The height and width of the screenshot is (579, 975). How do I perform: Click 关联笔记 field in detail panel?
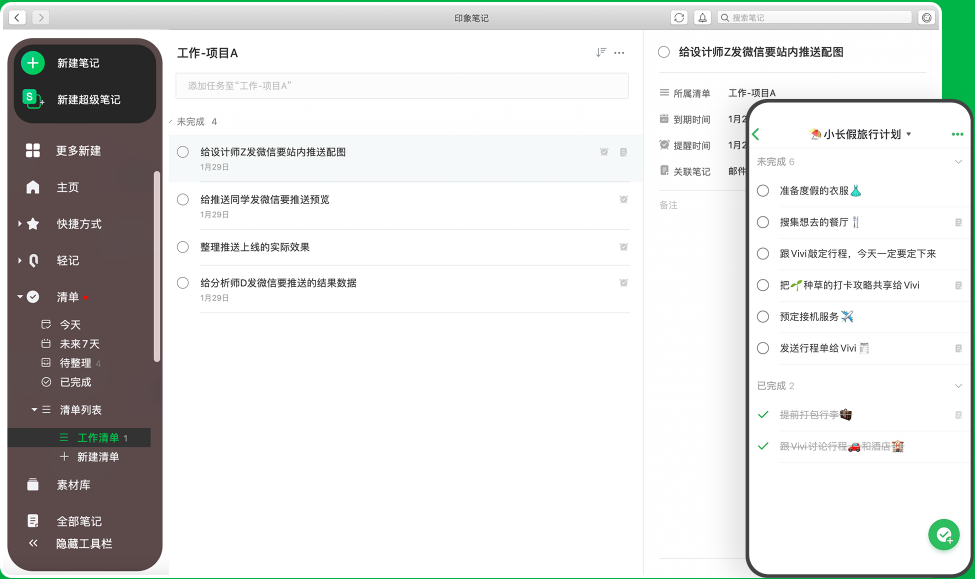[703, 172]
